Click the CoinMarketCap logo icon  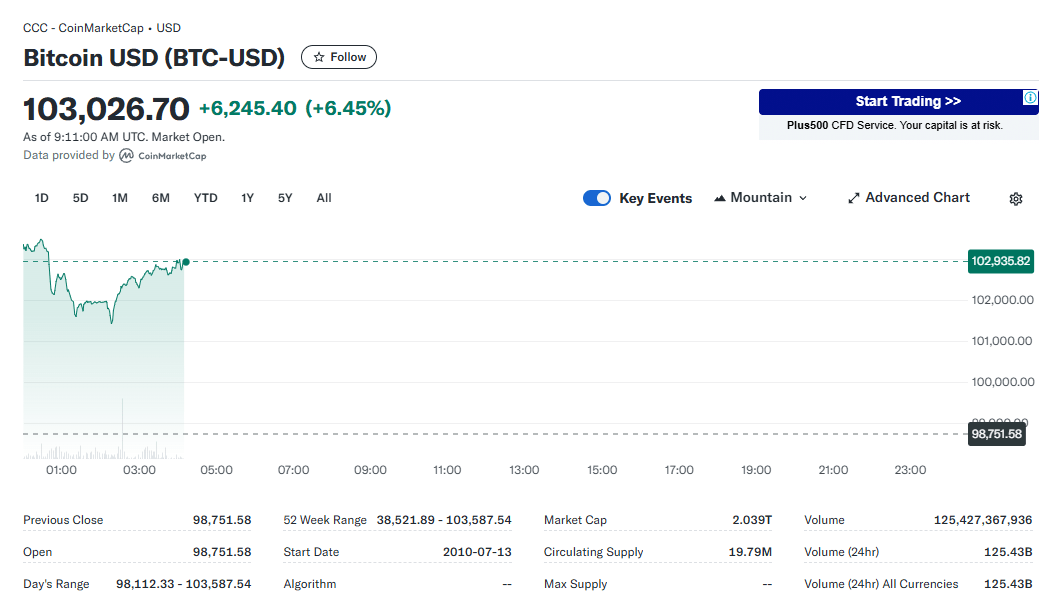coord(126,156)
